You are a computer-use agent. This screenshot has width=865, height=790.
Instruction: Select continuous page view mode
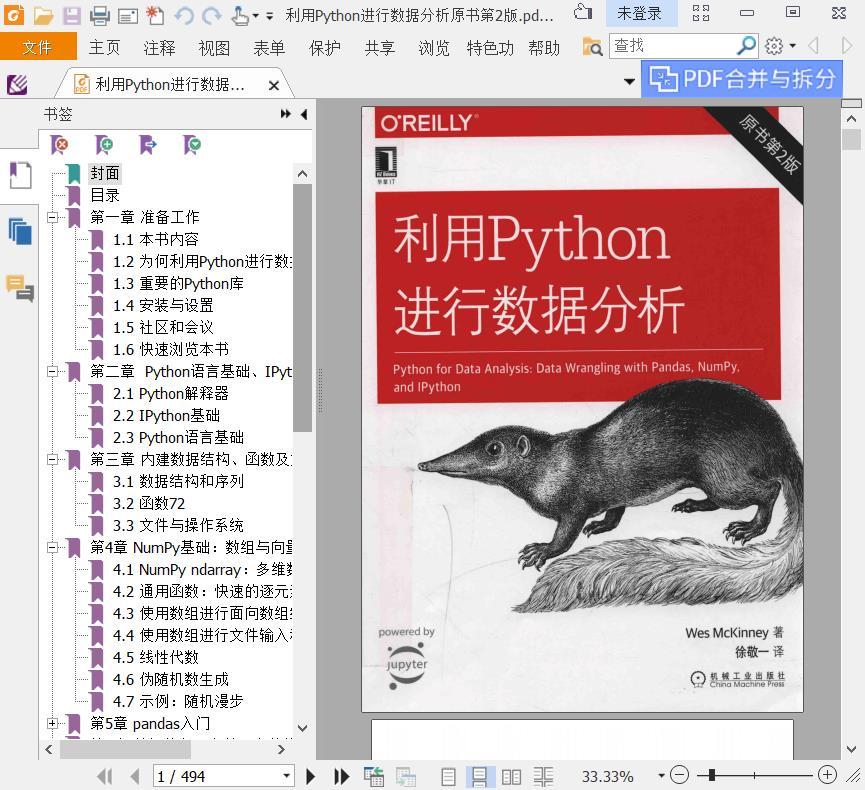point(479,777)
